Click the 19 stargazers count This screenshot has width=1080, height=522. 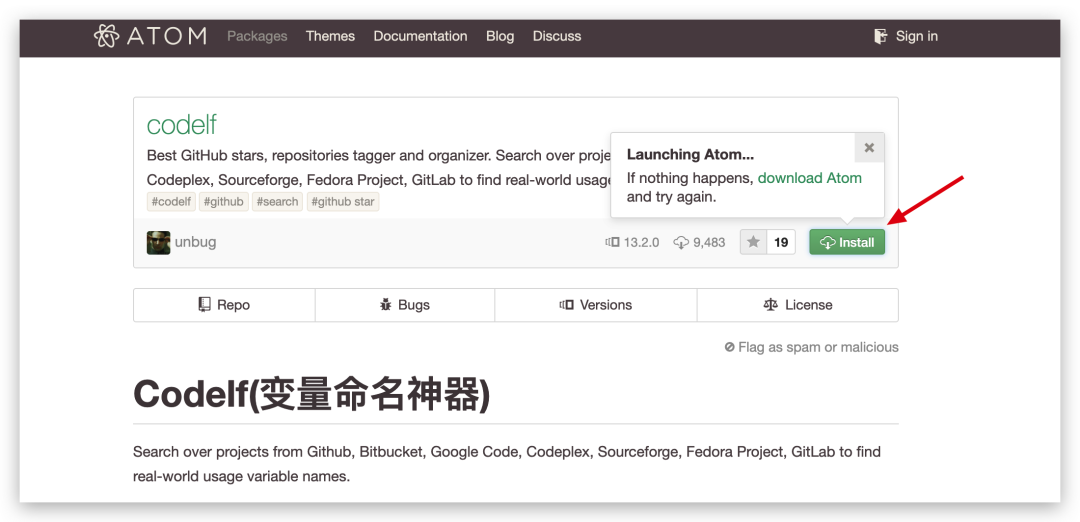coord(781,242)
